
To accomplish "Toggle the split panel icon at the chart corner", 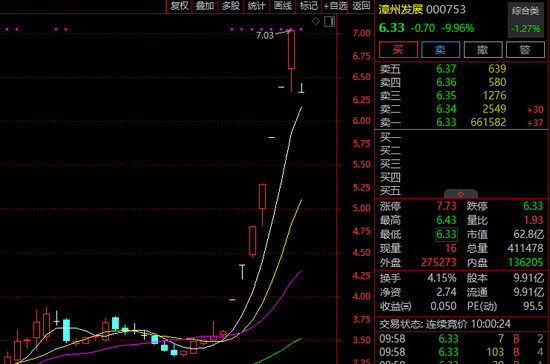I will click(330, 21).
